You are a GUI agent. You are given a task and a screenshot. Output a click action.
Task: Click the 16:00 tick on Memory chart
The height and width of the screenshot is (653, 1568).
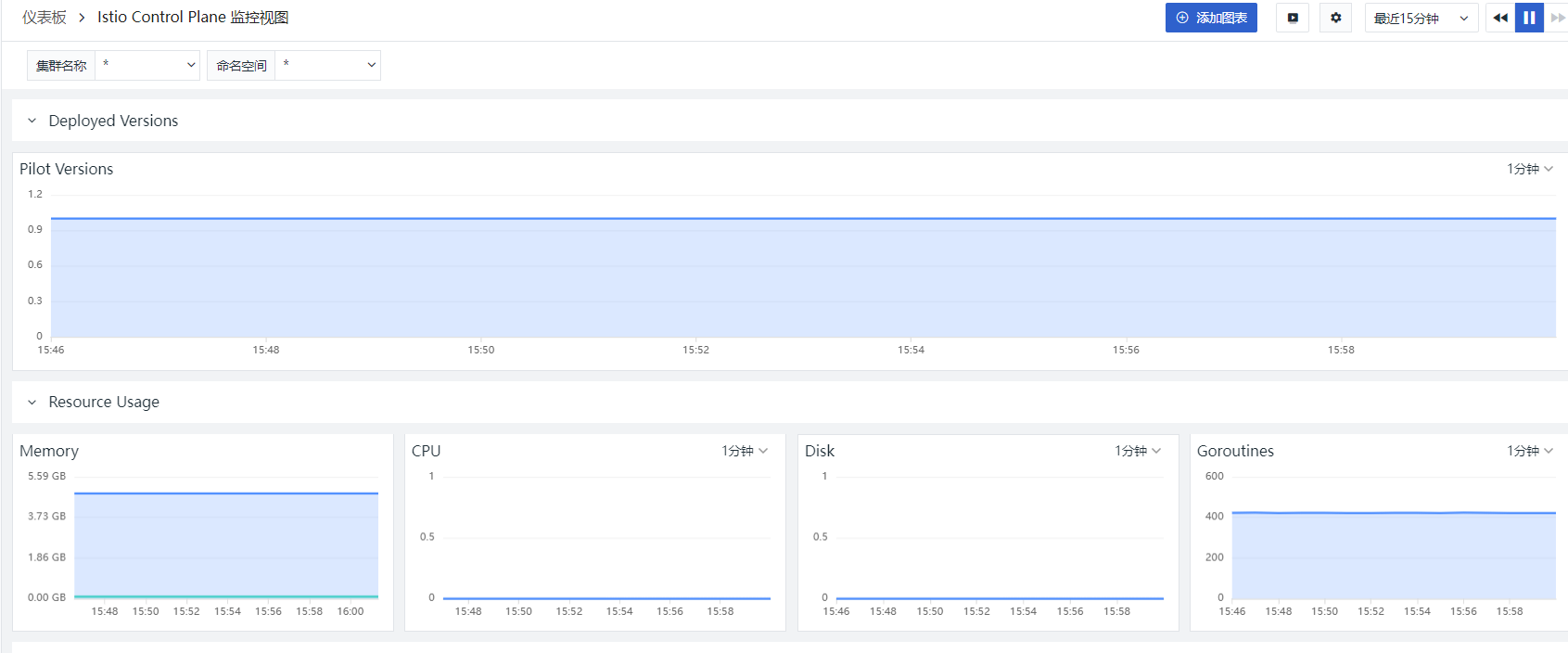pyautogui.click(x=351, y=611)
